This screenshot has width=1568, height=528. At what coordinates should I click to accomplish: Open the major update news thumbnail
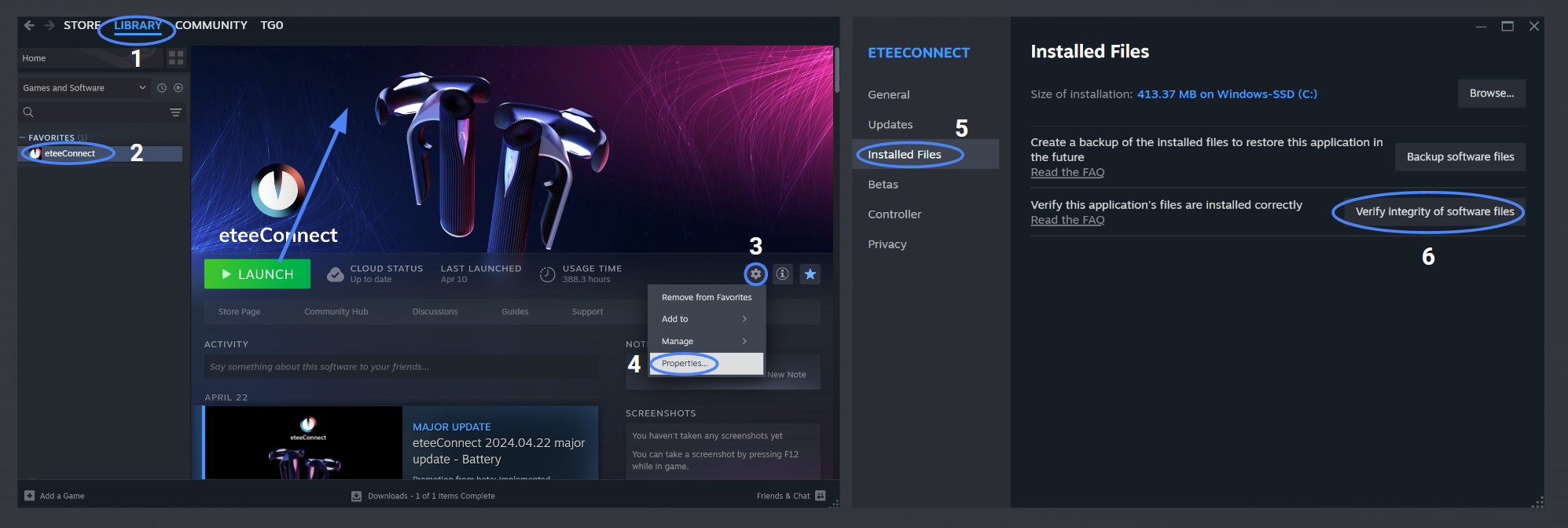pyautogui.click(x=303, y=442)
